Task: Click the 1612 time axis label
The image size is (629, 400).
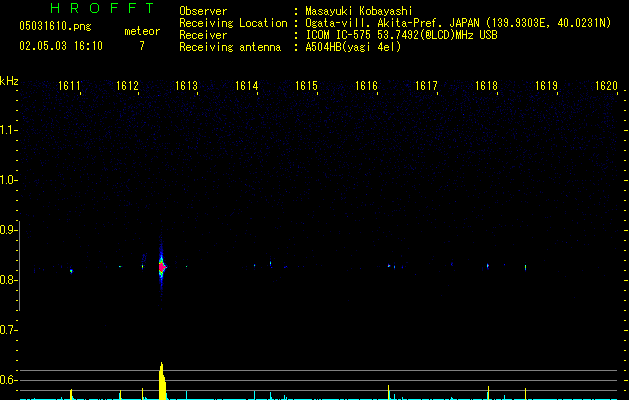Action: (x=127, y=86)
